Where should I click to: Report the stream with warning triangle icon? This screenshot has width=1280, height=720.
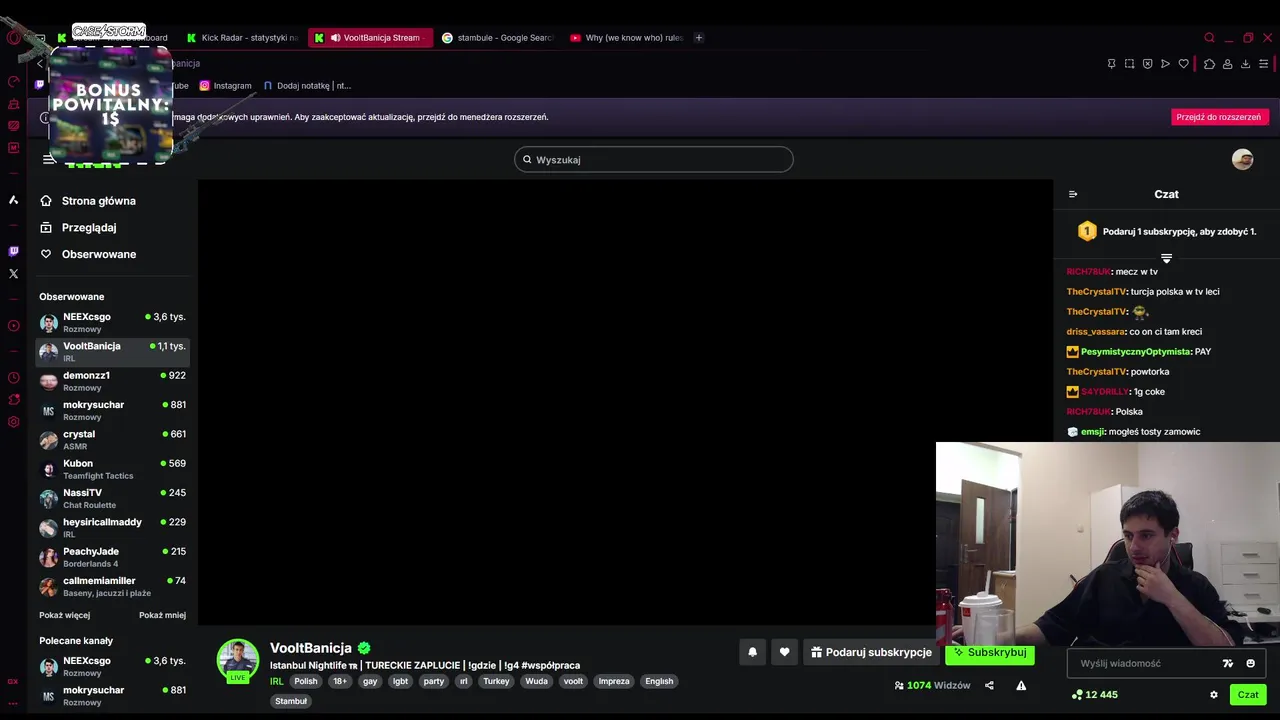click(x=1021, y=685)
